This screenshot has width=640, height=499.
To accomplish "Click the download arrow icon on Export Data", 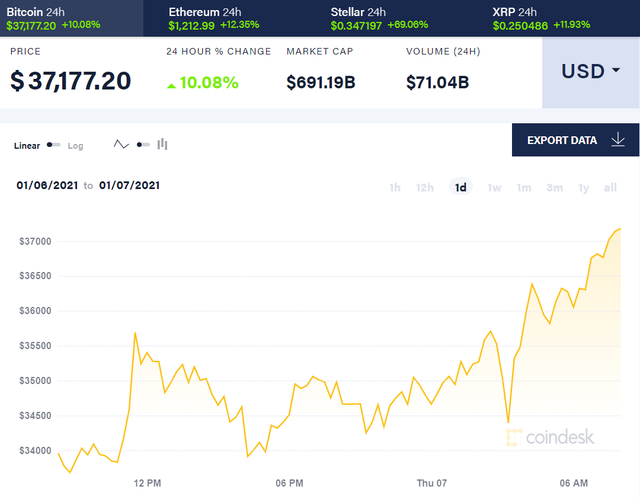I will [x=618, y=140].
